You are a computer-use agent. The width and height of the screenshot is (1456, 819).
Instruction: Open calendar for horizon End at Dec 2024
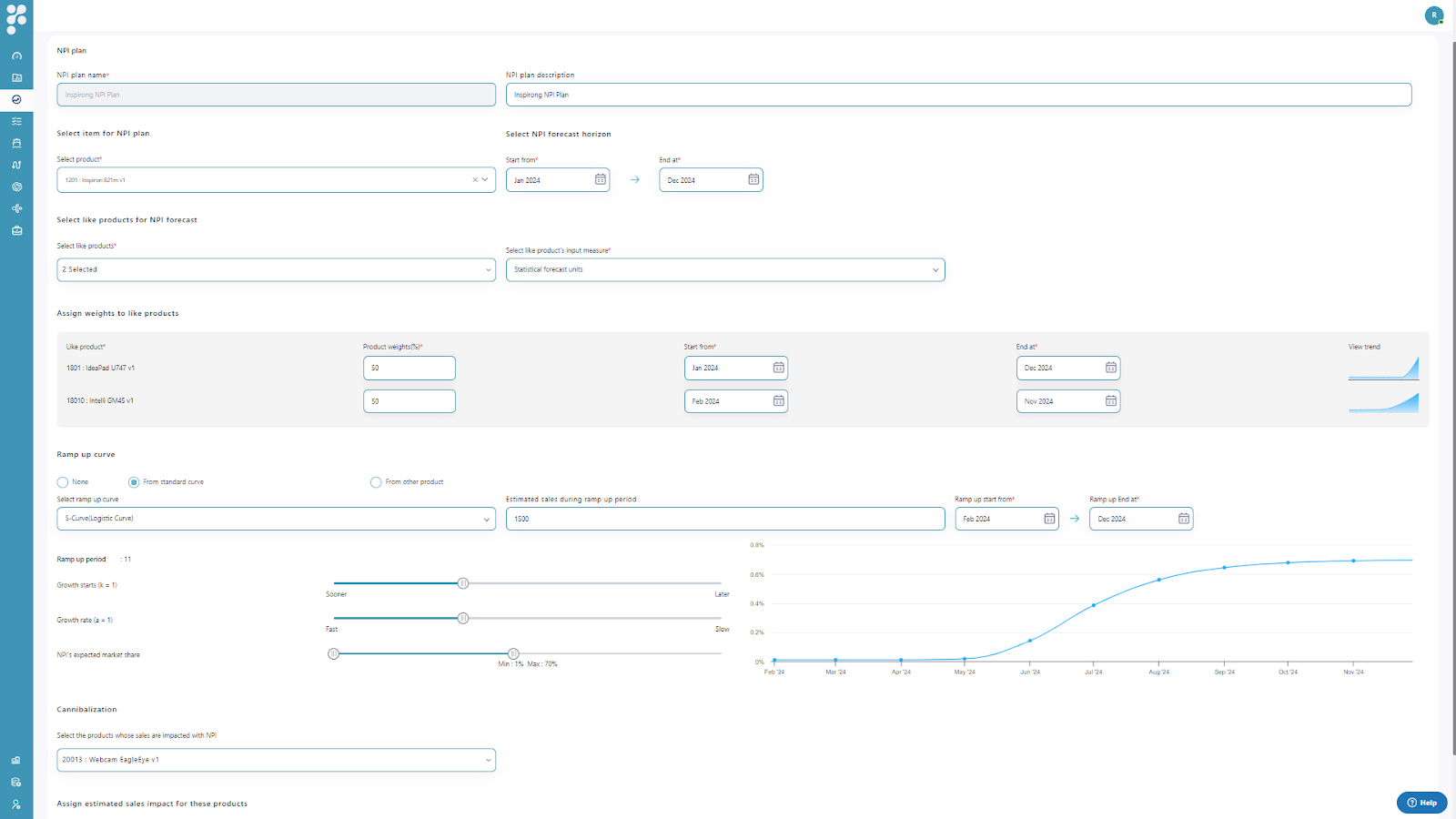coord(753,180)
